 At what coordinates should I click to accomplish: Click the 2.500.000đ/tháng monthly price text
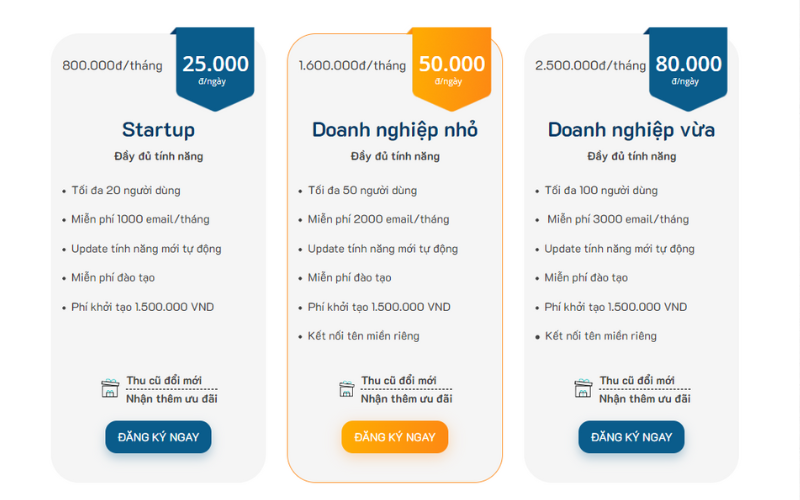[590, 66]
